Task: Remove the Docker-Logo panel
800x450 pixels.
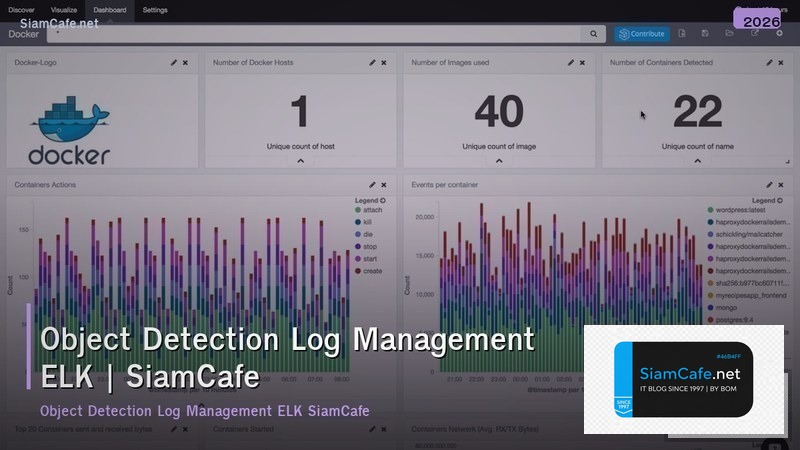Action: 185,63
